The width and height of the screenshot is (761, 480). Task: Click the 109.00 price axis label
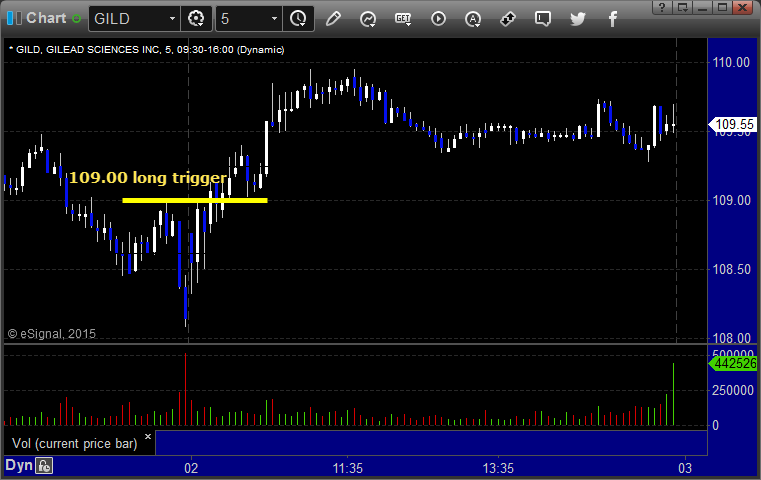pyautogui.click(x=731, y=200)
